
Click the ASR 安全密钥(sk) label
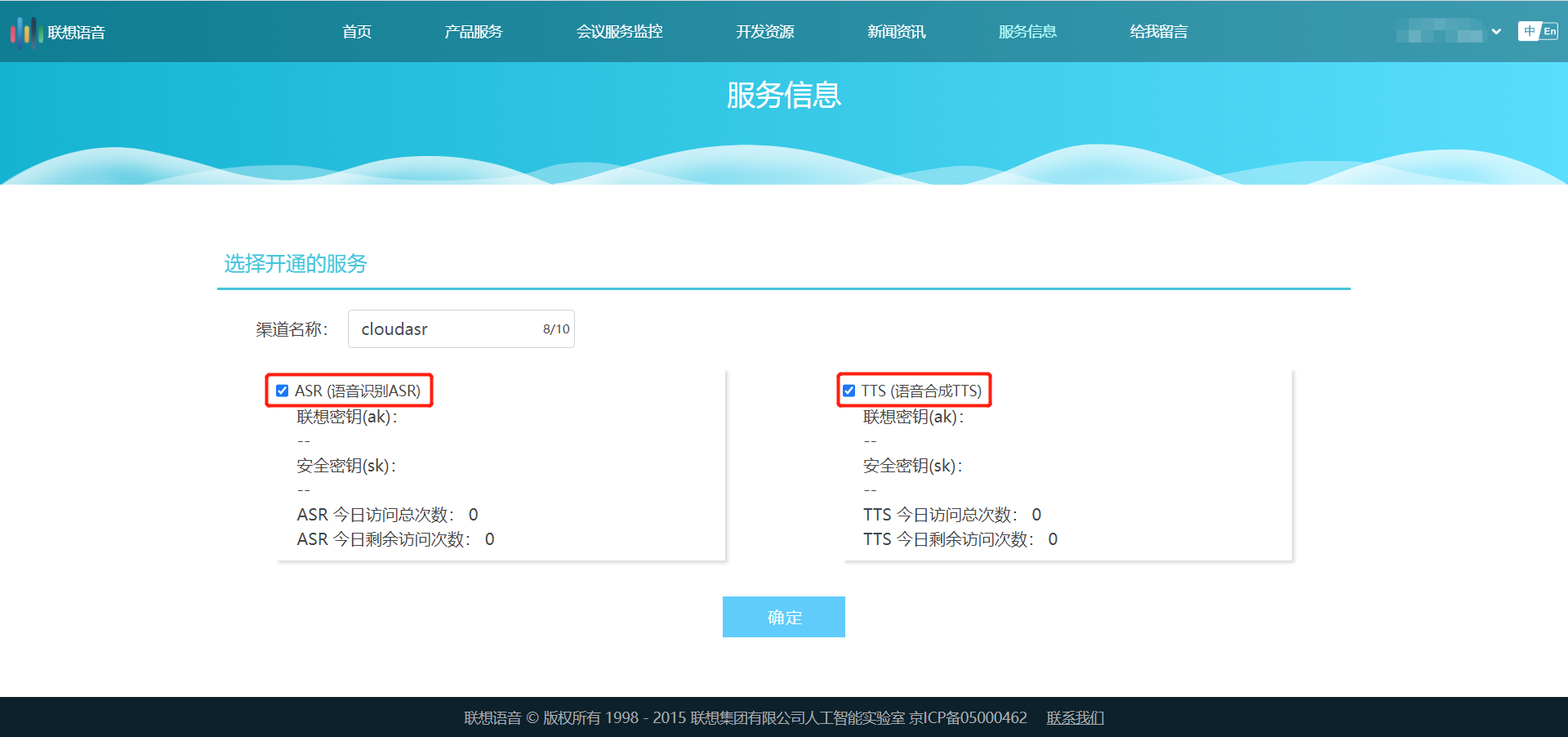coord(346,466)
